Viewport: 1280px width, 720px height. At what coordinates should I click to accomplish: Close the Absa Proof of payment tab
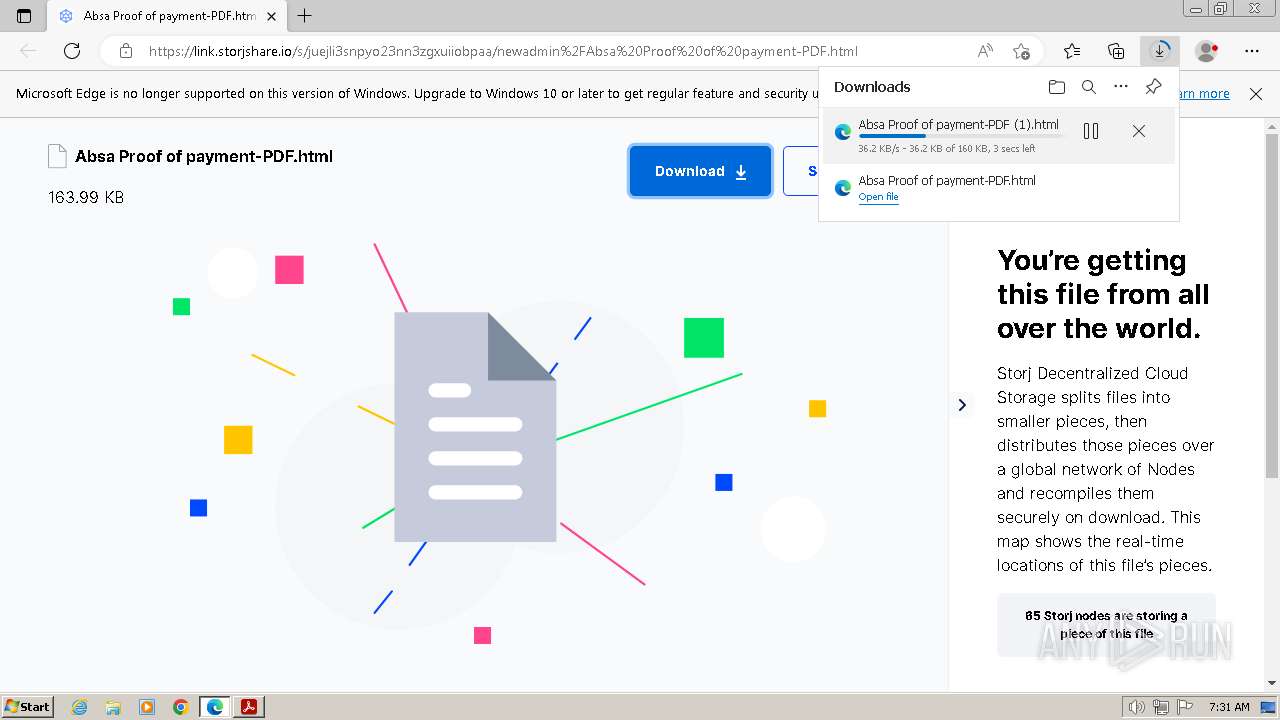click(x=272, y=16)
